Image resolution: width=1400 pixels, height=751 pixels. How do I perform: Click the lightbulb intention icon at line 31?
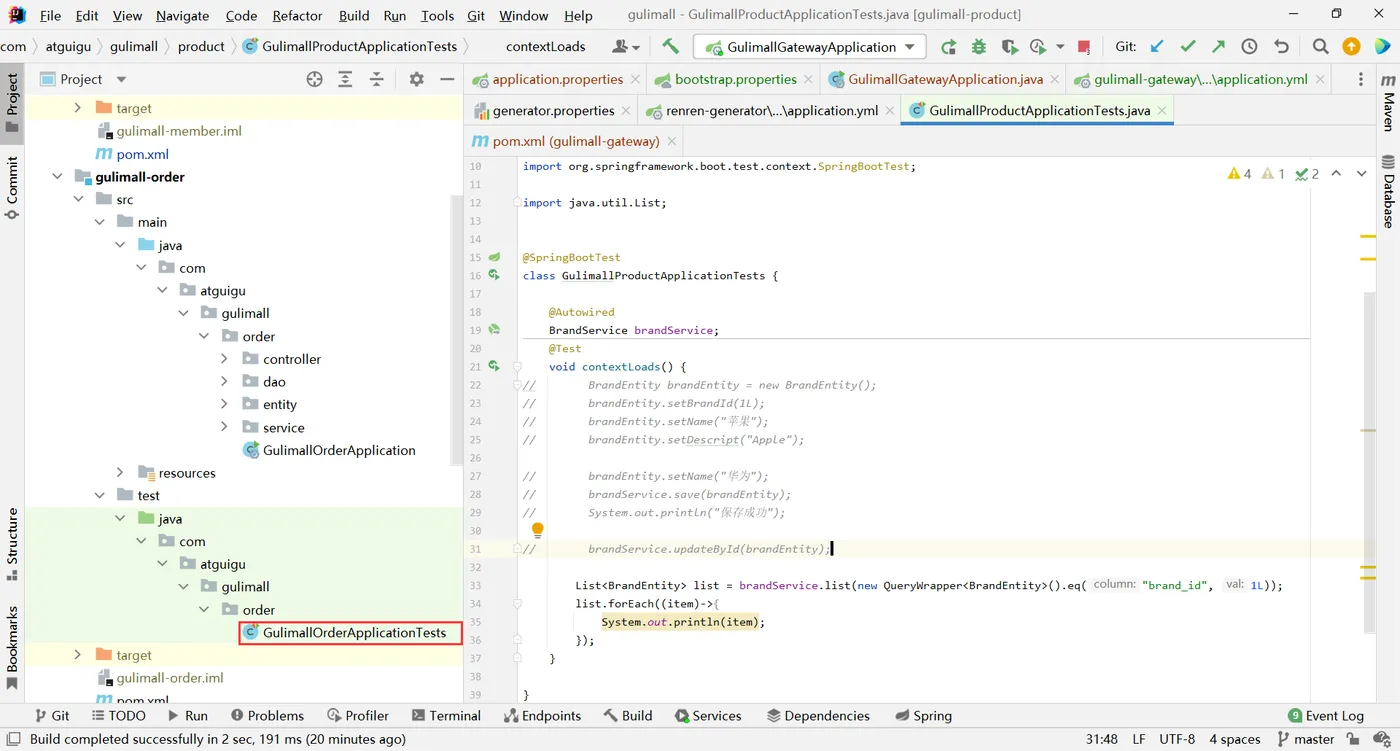(x=537, y=529)
